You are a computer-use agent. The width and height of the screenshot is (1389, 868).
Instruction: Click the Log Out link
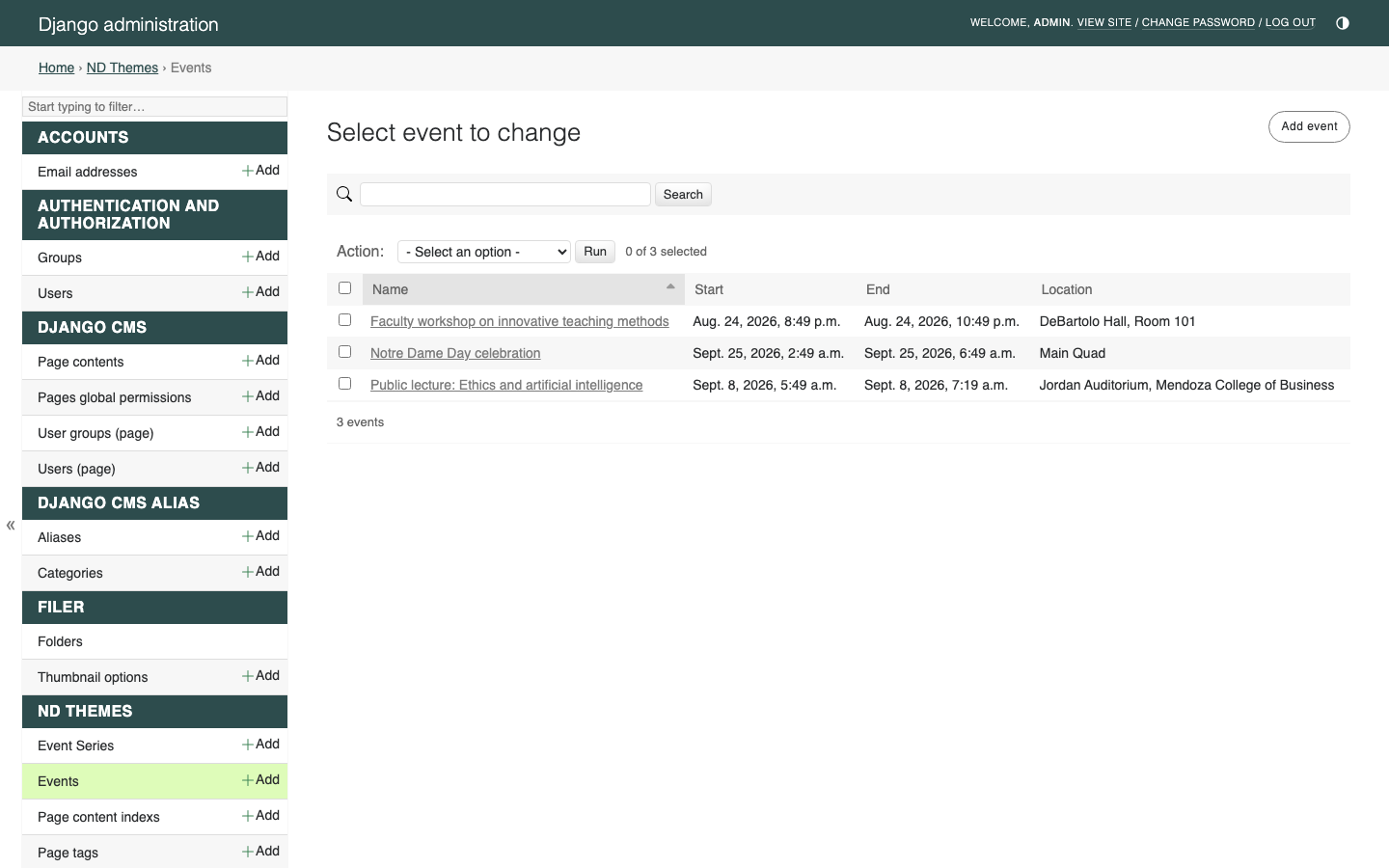pyautogui.click(x=1291, y=22)
